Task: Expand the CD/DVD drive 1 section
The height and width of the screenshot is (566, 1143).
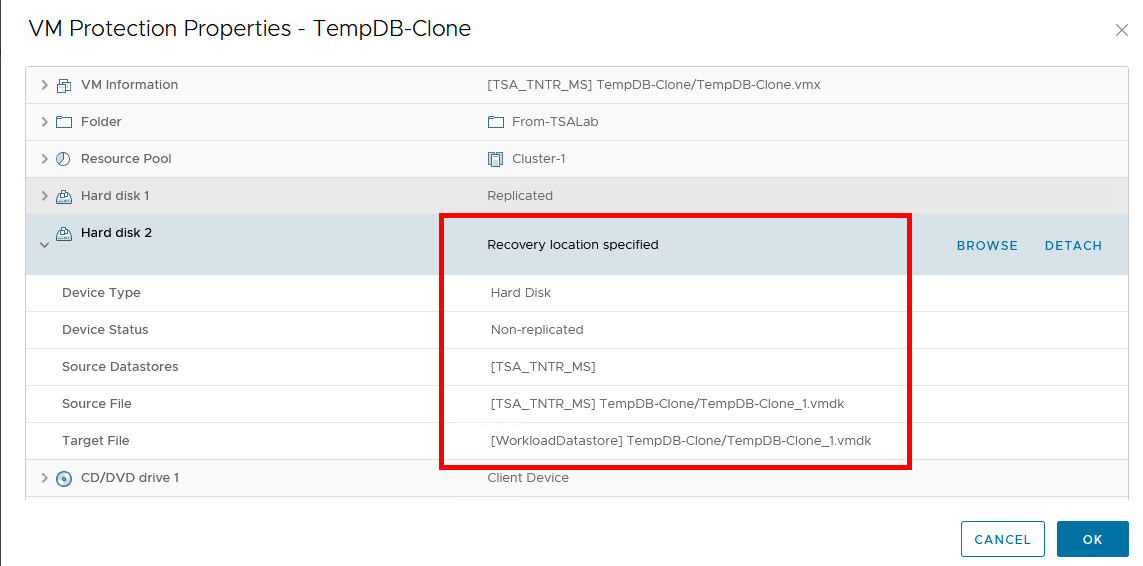Action: (x=44, y=478)
